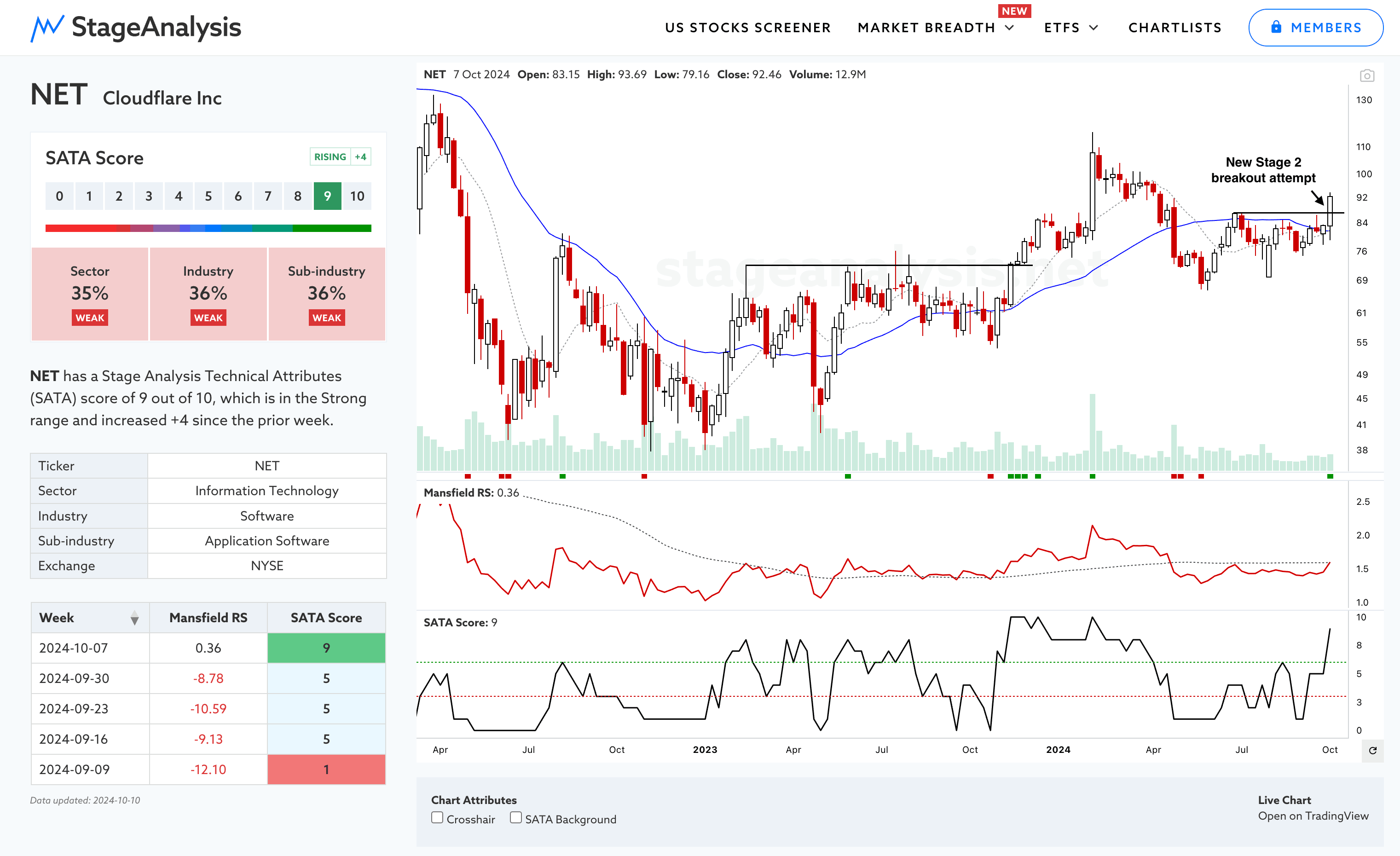Click the SATA Score: 9 chart label
The height and width of the screenshot is (856, 1400).
click(460, 623)
